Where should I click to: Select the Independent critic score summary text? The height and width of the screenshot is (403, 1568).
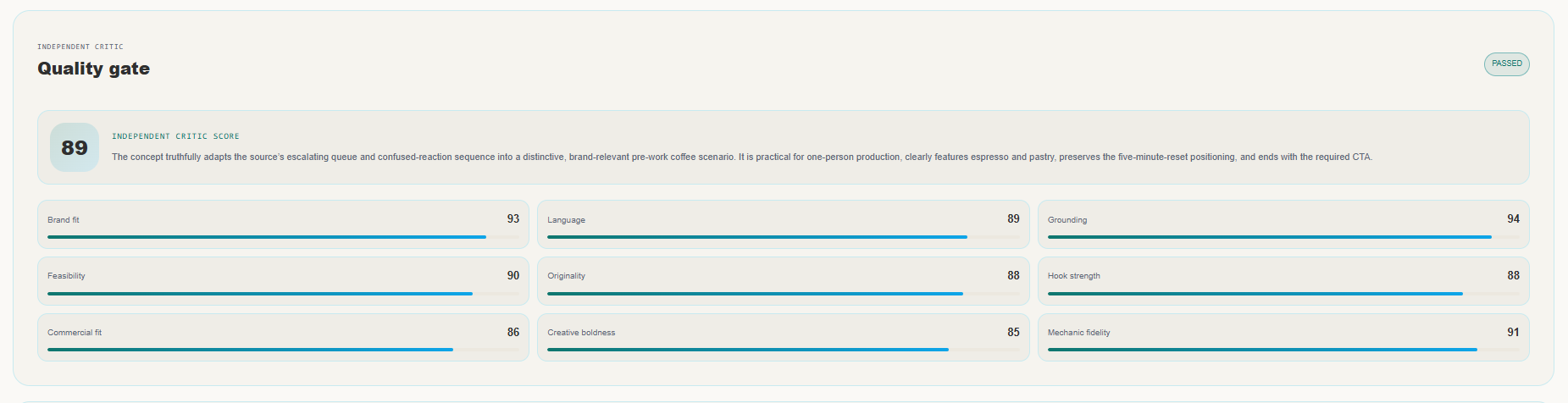[x=742, y=157]
